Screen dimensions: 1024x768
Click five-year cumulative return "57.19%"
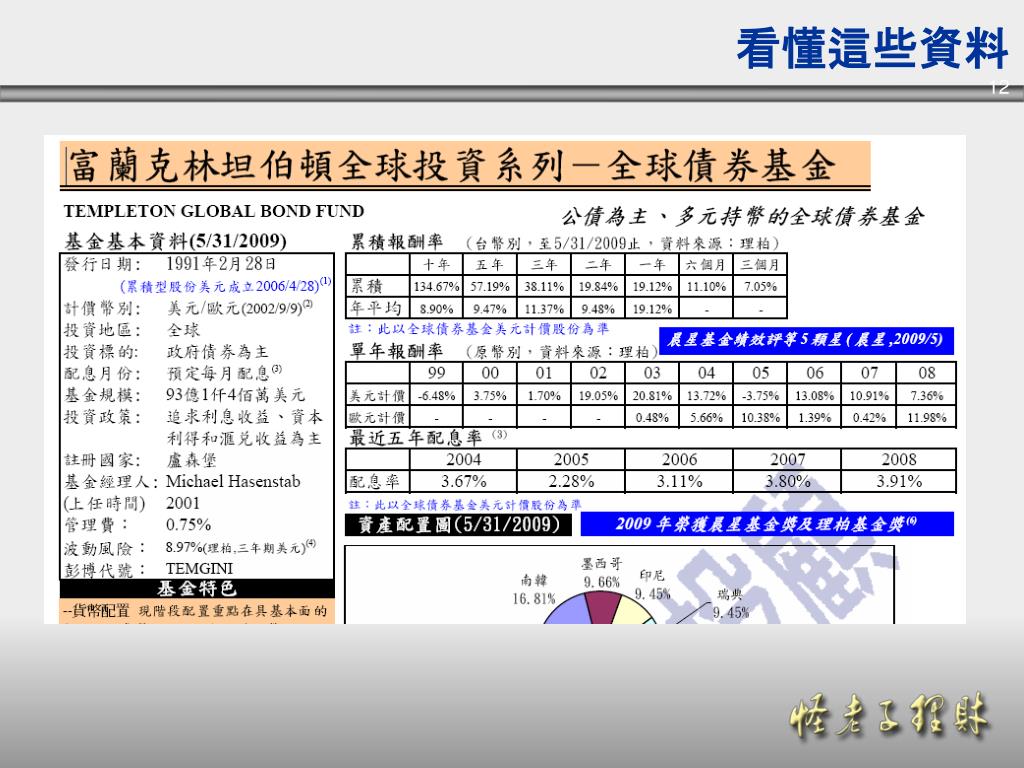click(x=490, y=286)
